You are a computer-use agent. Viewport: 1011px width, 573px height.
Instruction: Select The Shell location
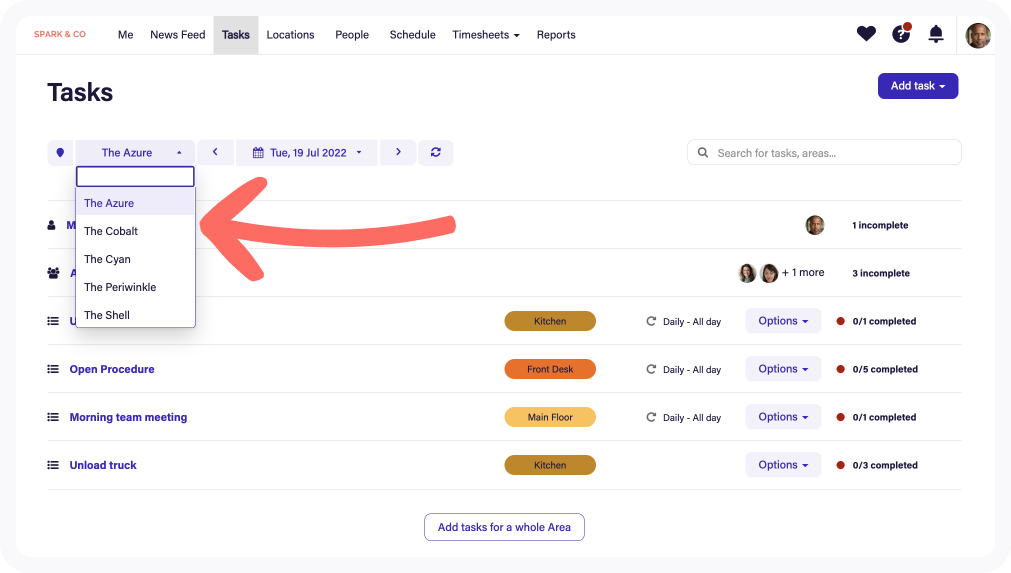[x=135, y=315]
